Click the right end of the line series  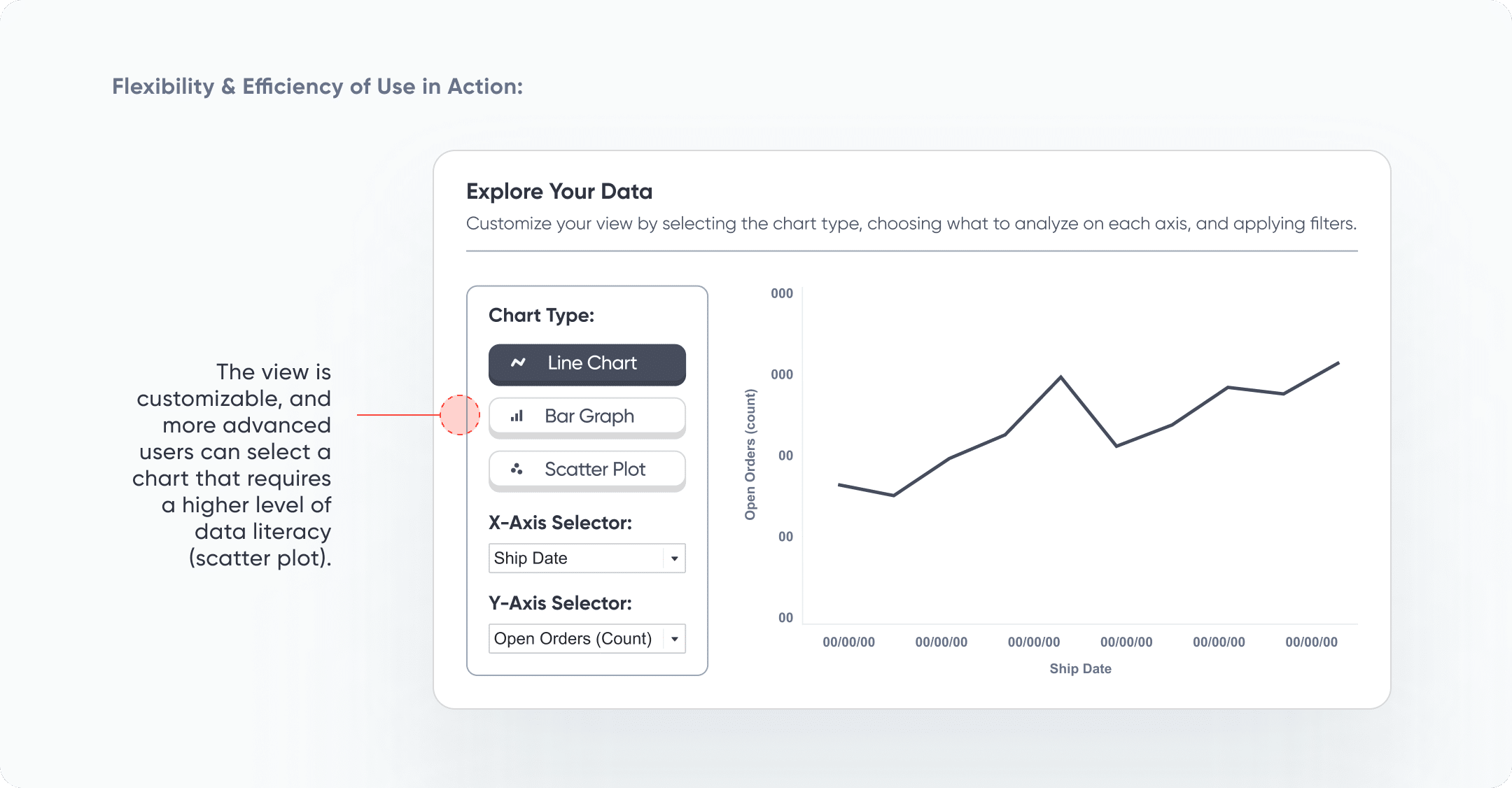point(1338,363)
